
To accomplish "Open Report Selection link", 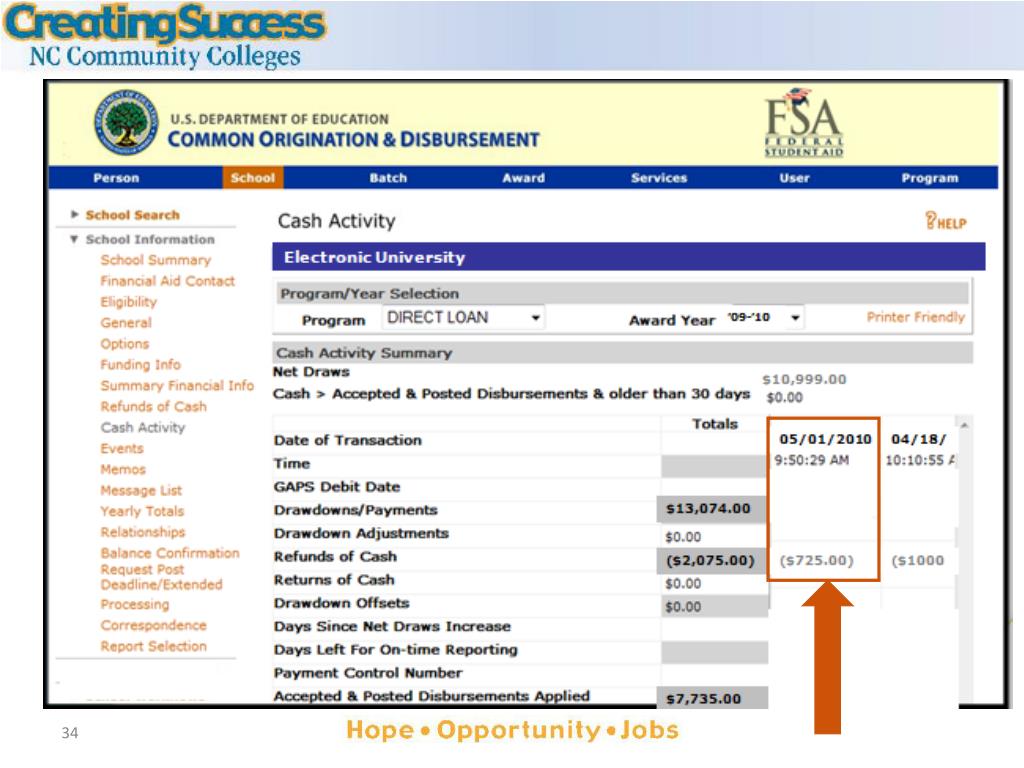I will point(153,646).
